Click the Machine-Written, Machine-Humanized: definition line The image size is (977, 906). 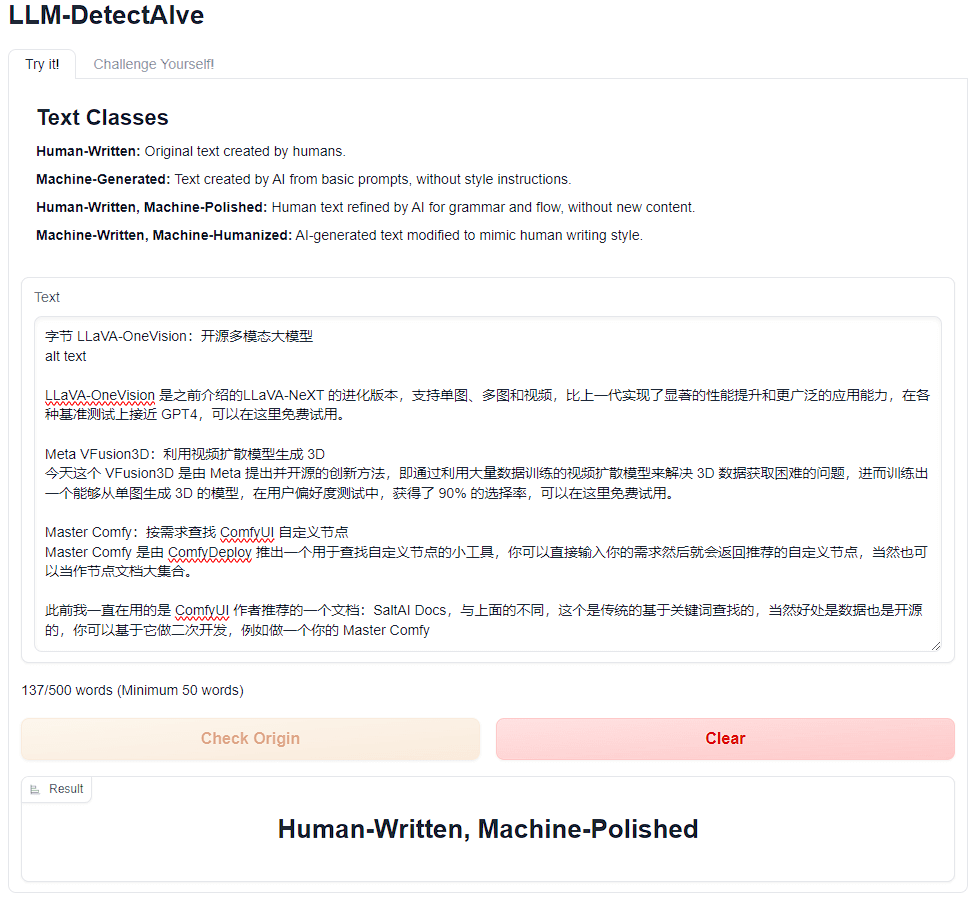(340, 236)
